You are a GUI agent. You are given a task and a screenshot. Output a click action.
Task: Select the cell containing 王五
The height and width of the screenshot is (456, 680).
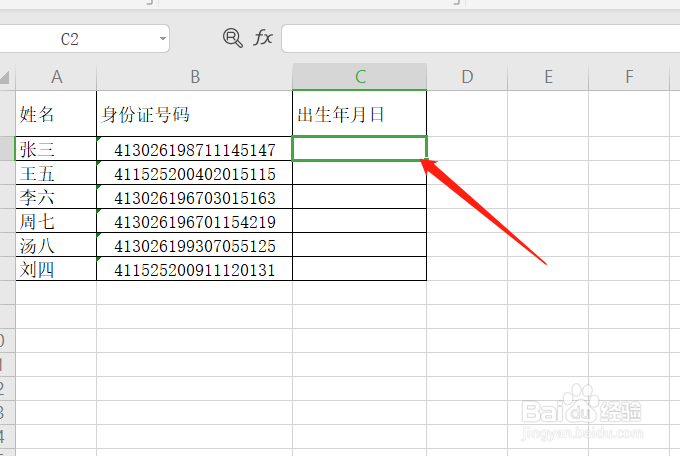click(x=56, y=173)
